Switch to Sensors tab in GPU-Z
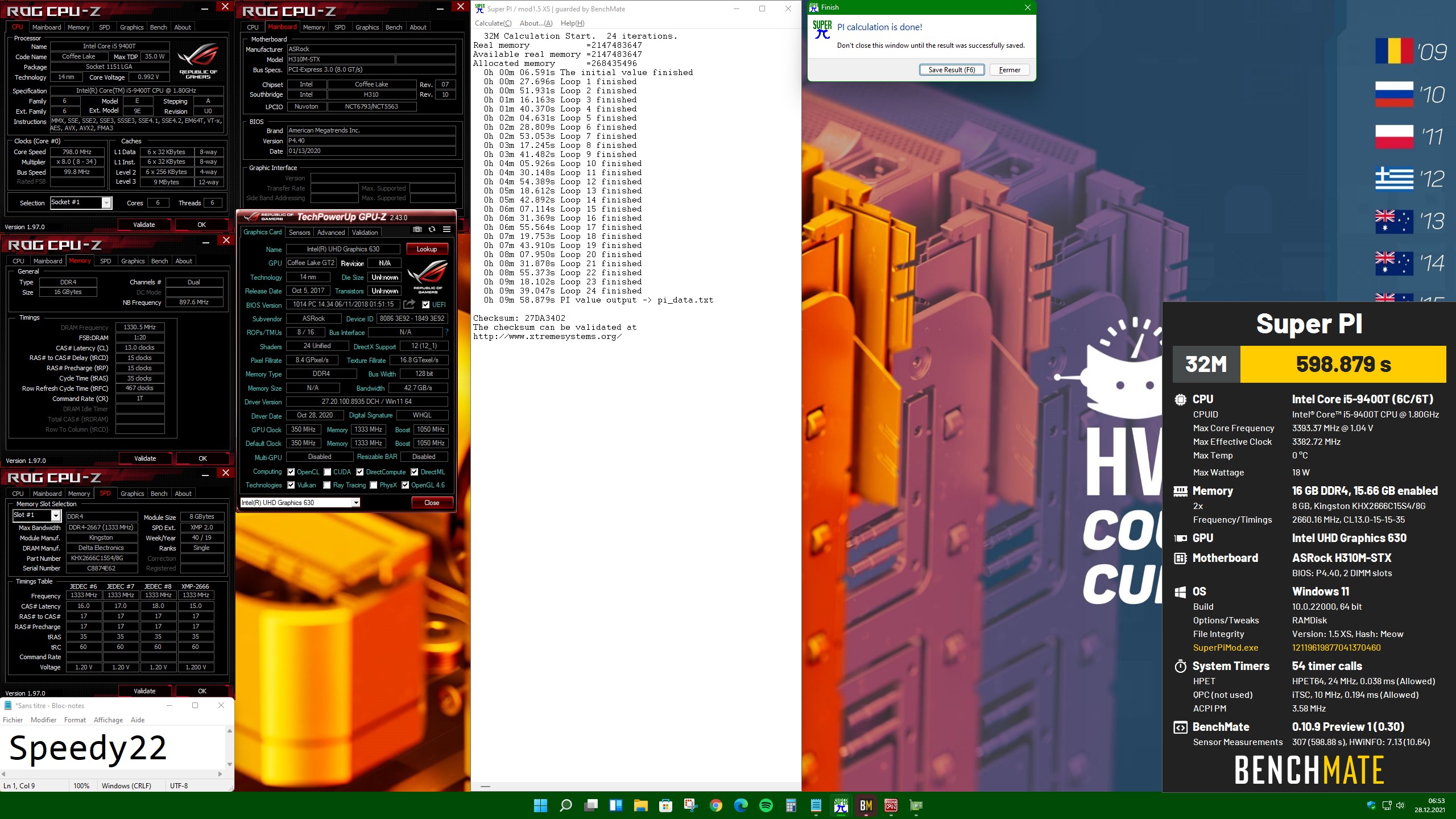Image resolution: width=1456 pixels, height=819 pixels. [x=299, y=232]
